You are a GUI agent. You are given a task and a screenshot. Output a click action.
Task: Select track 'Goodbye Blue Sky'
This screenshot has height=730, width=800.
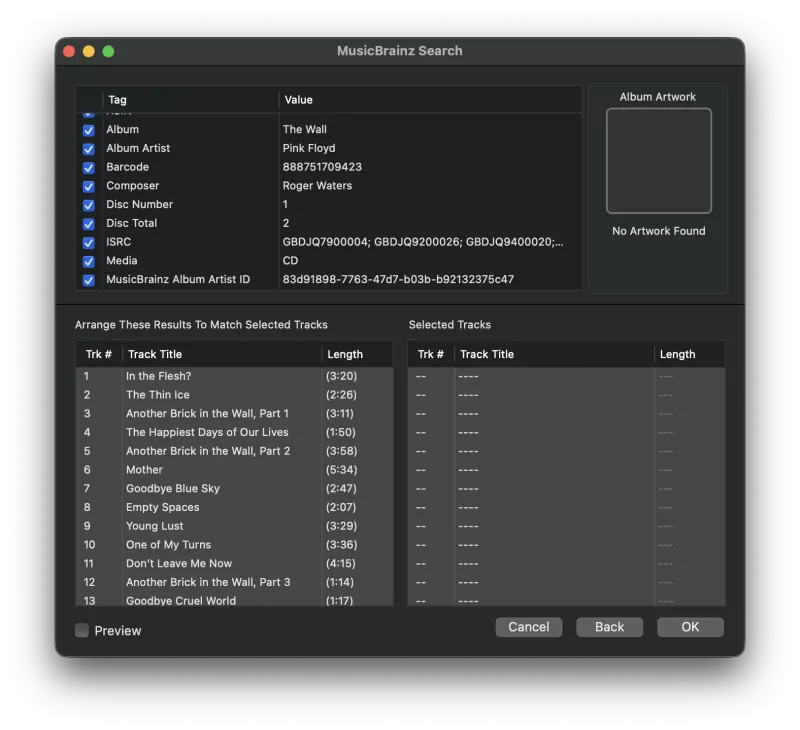(x=235, y=489)
